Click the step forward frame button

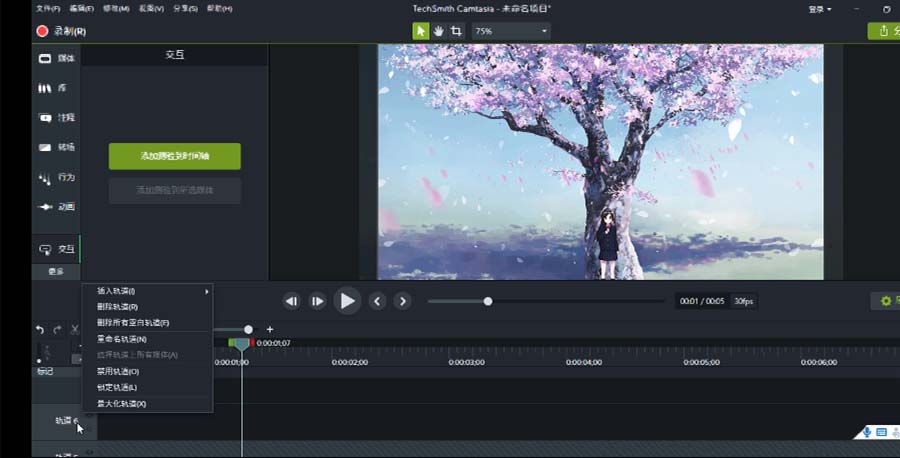coord(317,301)
